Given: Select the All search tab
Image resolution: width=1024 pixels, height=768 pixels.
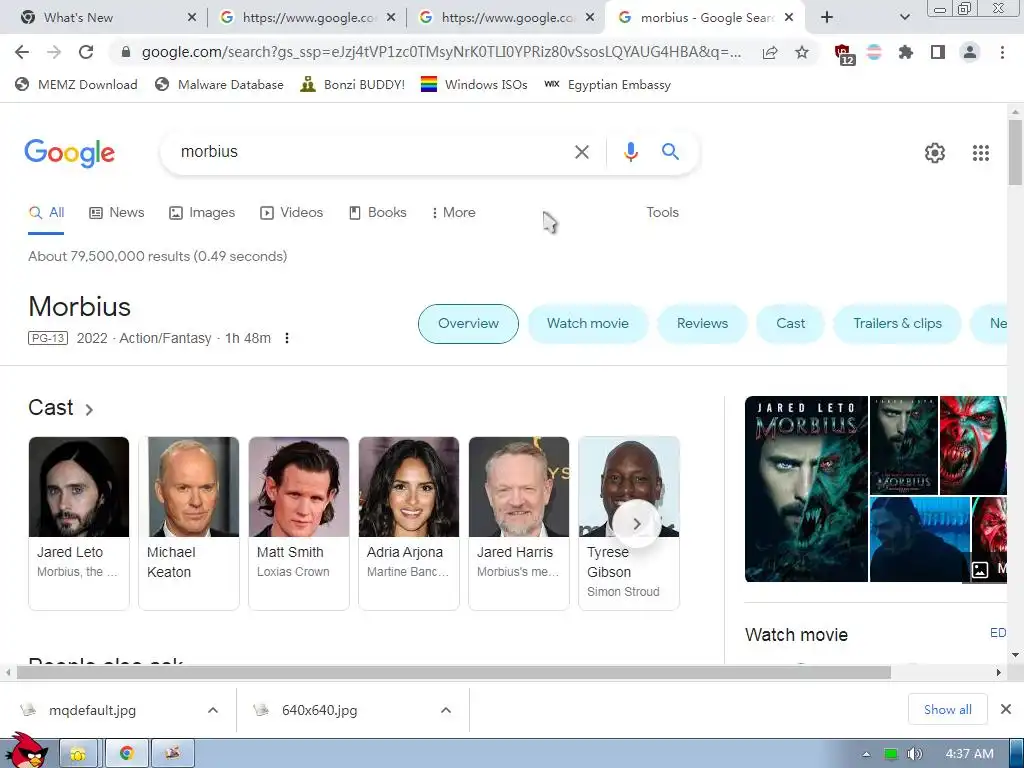Looking at the screenshot, I should (46, 213).
